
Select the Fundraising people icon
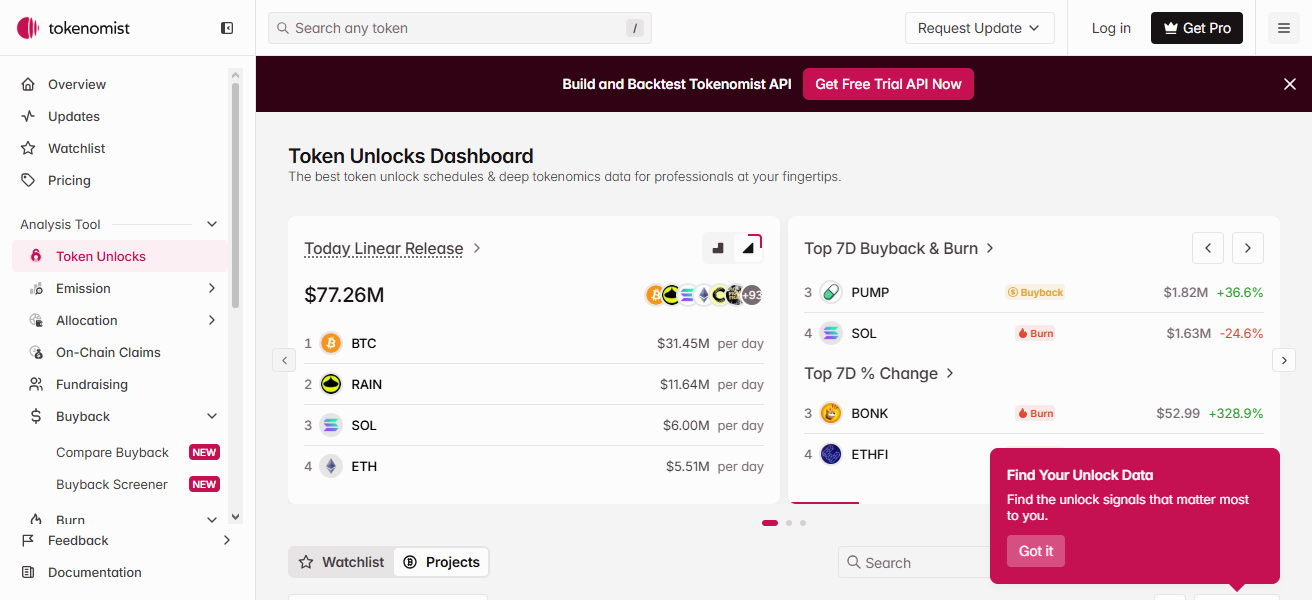coord(34,384)
